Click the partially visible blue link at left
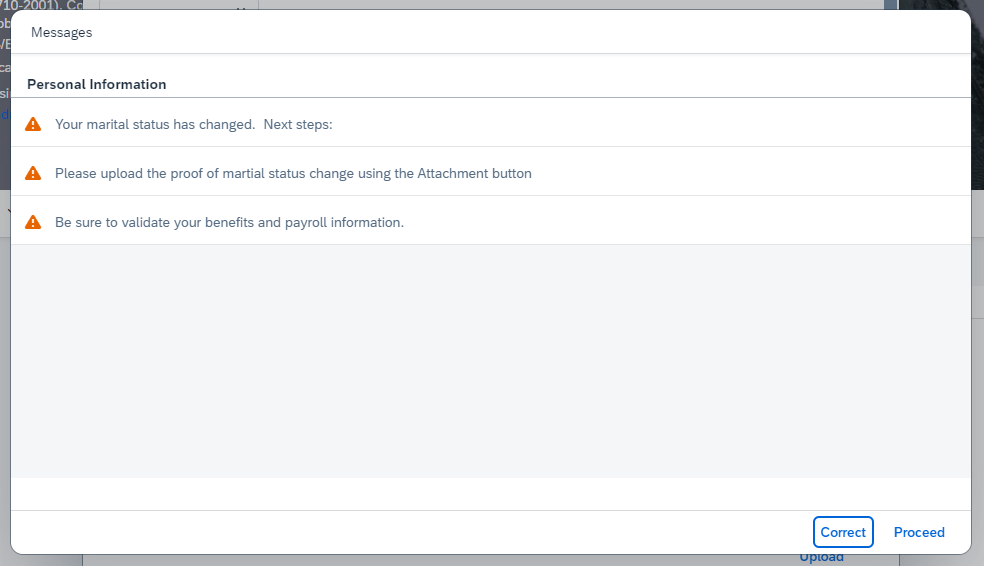984x566 pixels. pos(5,115)
